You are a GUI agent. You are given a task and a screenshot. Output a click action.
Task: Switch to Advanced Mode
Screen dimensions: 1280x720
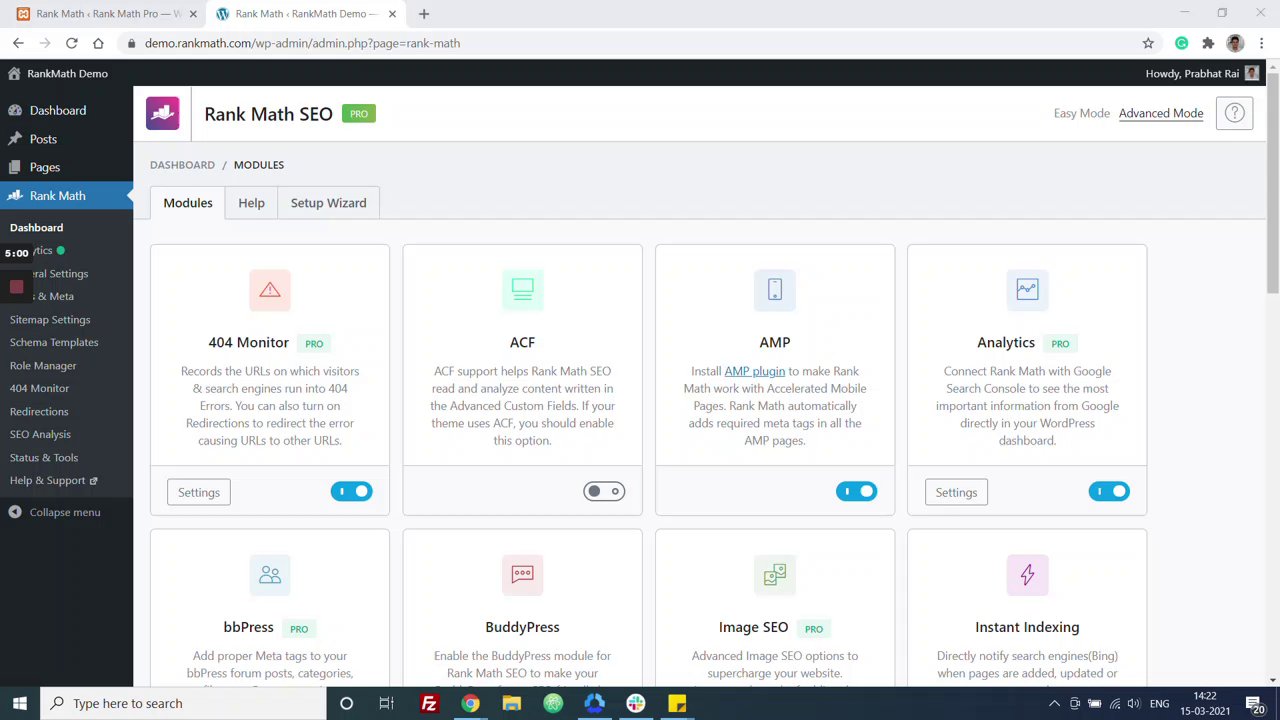(1161, 113)
